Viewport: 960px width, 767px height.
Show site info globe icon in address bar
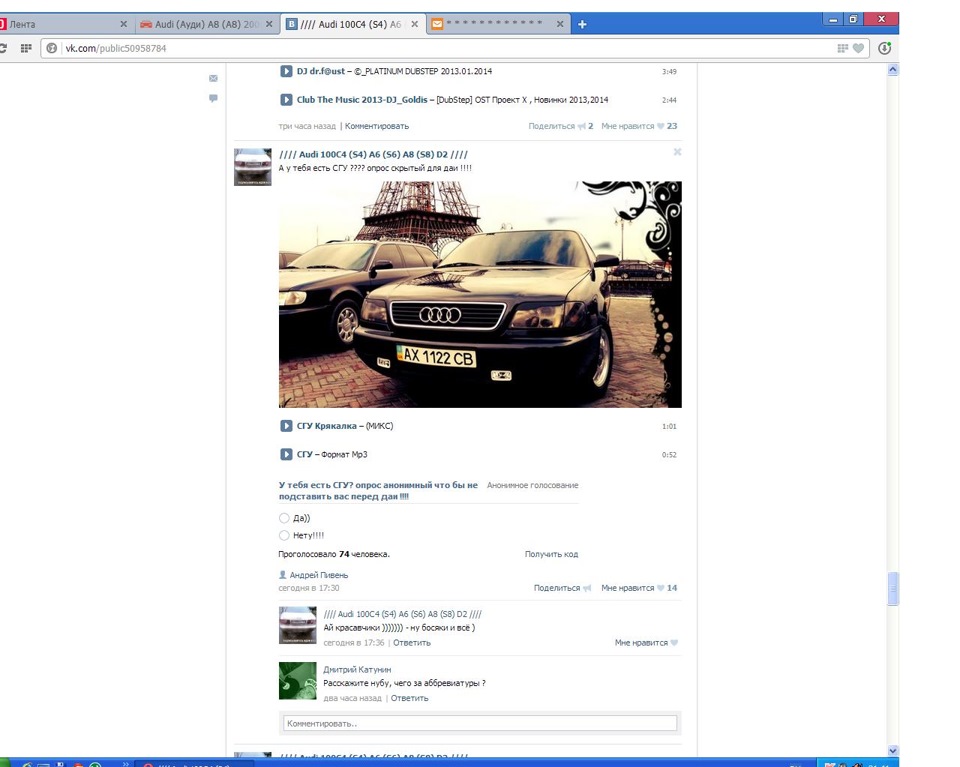pyautogui.click(x=52, y=48)
